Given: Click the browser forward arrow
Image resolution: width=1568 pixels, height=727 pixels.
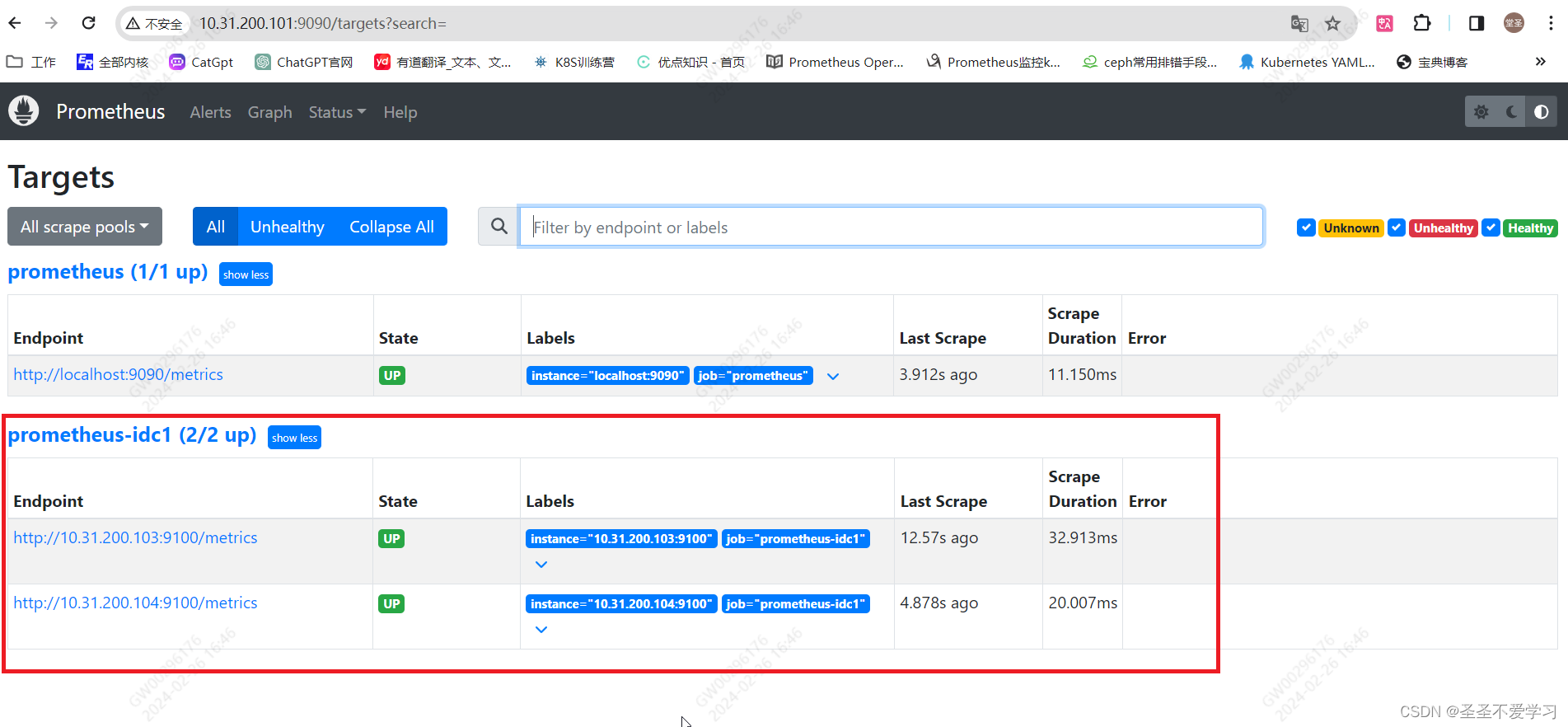Looking at the screenshot, I should (x=51, y=23).
